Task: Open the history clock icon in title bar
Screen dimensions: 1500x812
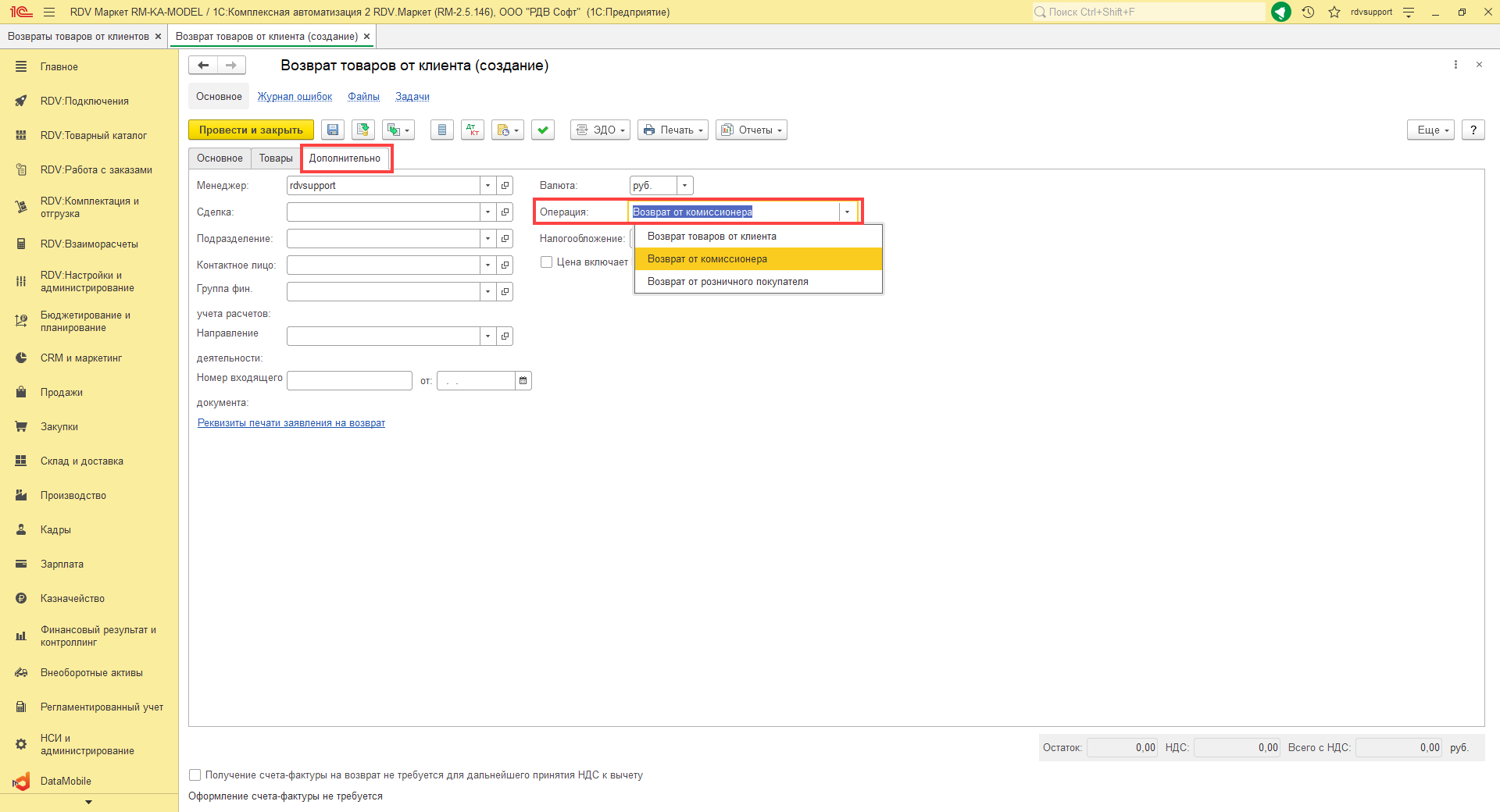Action: [x=1308, y=12]
